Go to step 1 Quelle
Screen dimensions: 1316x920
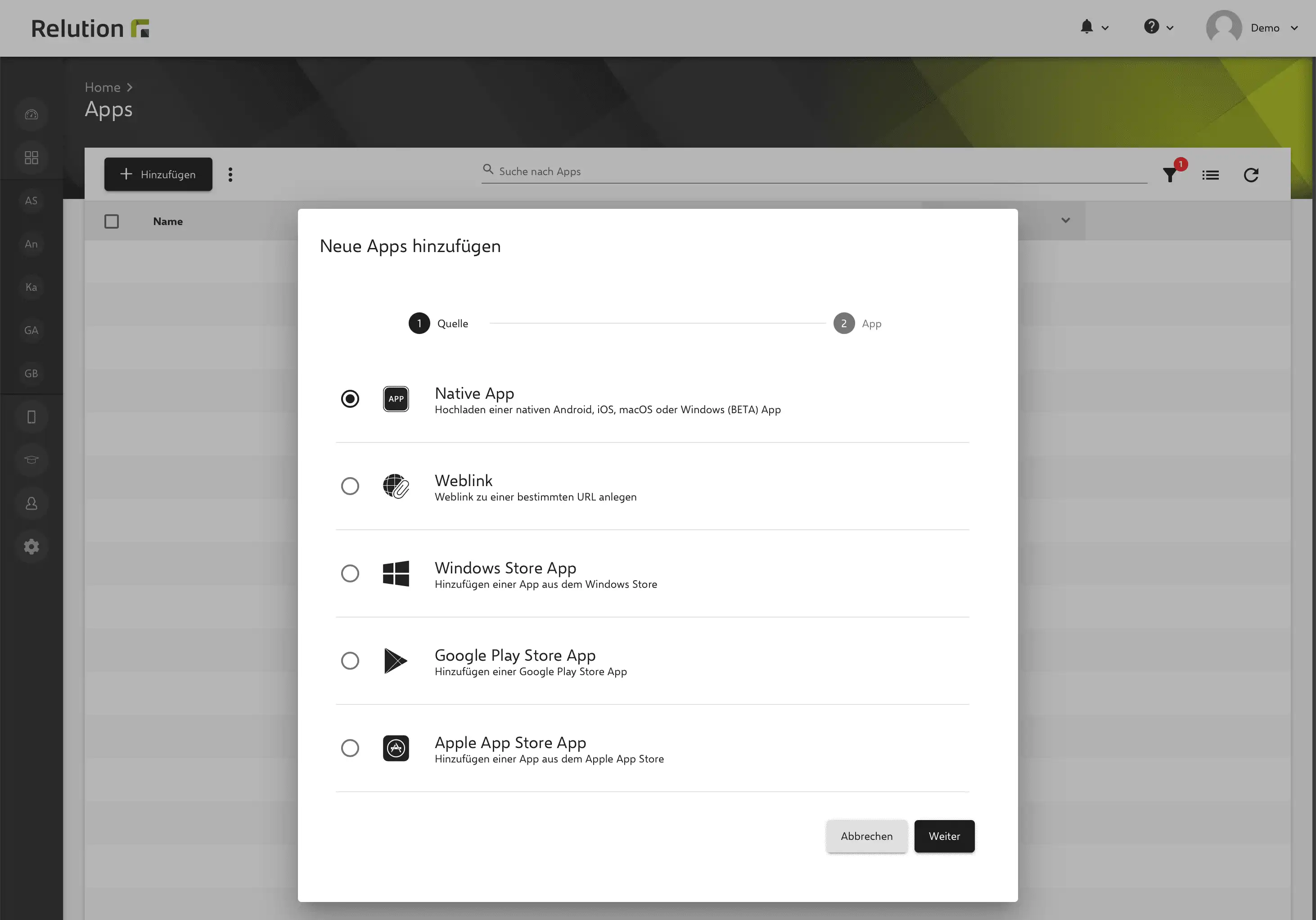438,323
